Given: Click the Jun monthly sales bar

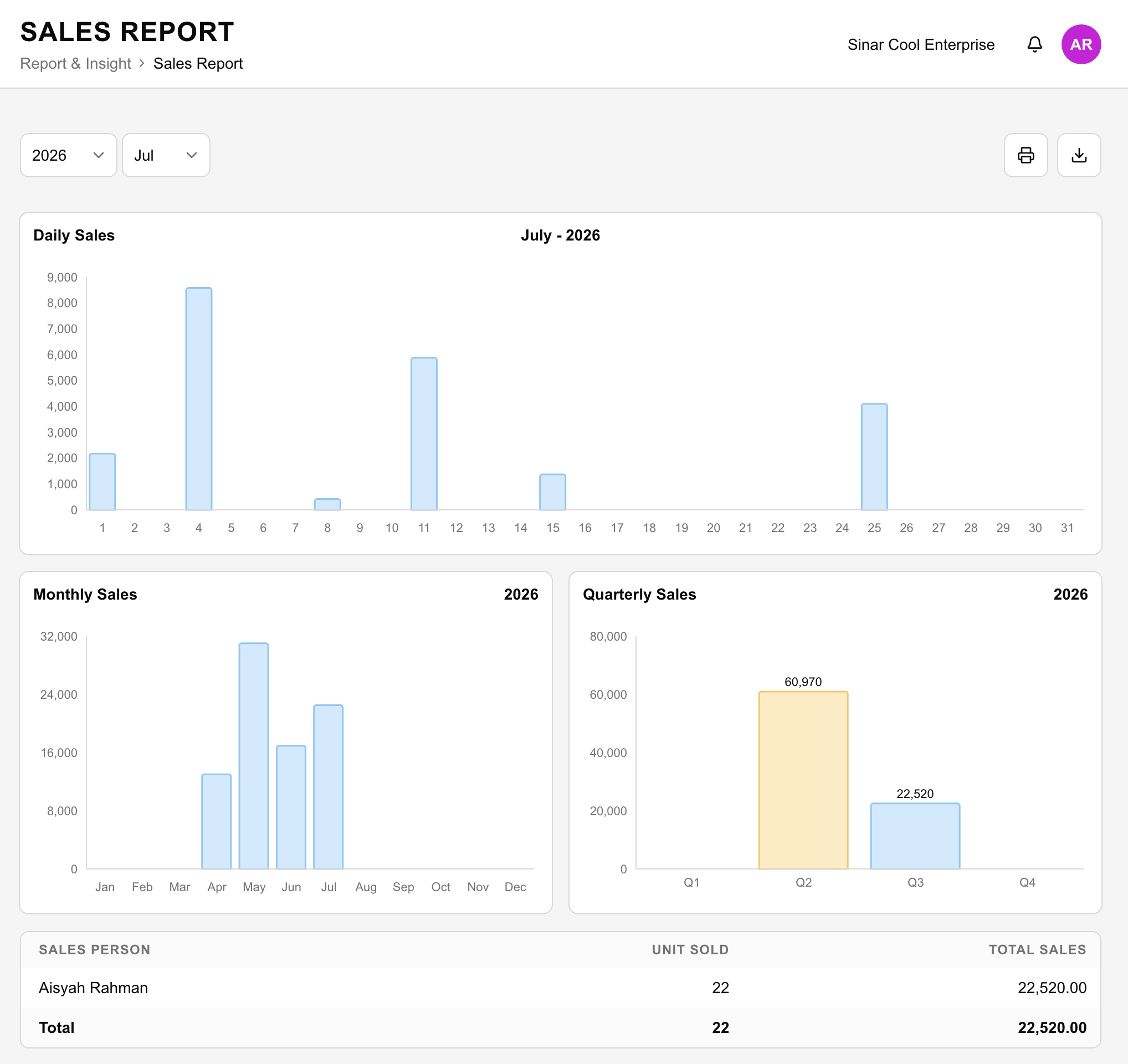Looking at the screenshot, I should 291,807.
